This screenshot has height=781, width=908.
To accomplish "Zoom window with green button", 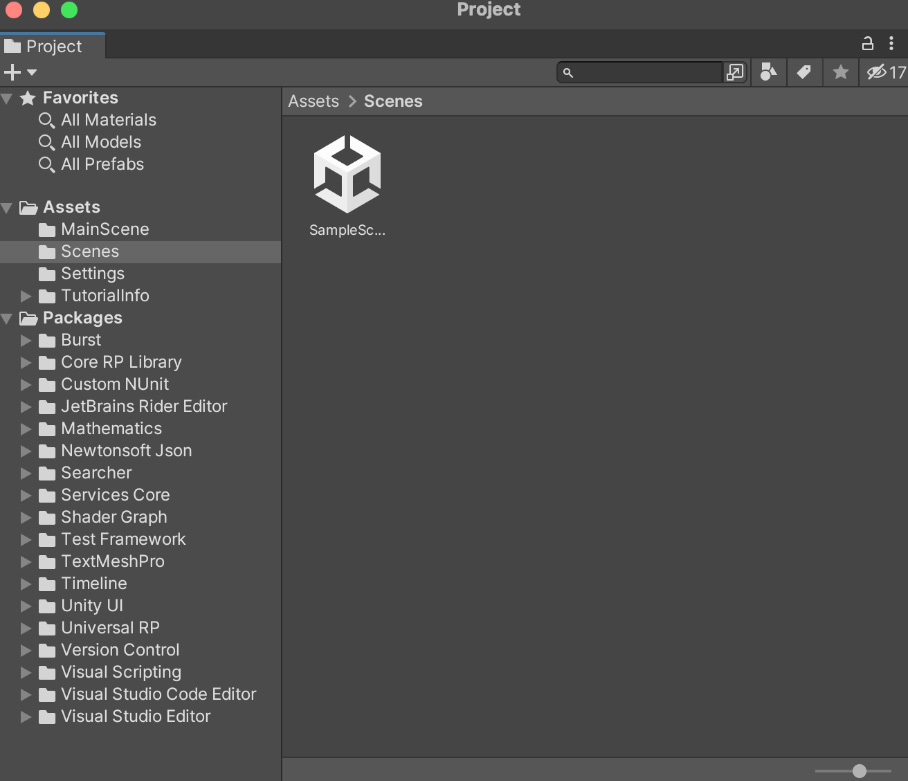I will pyautogui.click(x=69, y=9).
